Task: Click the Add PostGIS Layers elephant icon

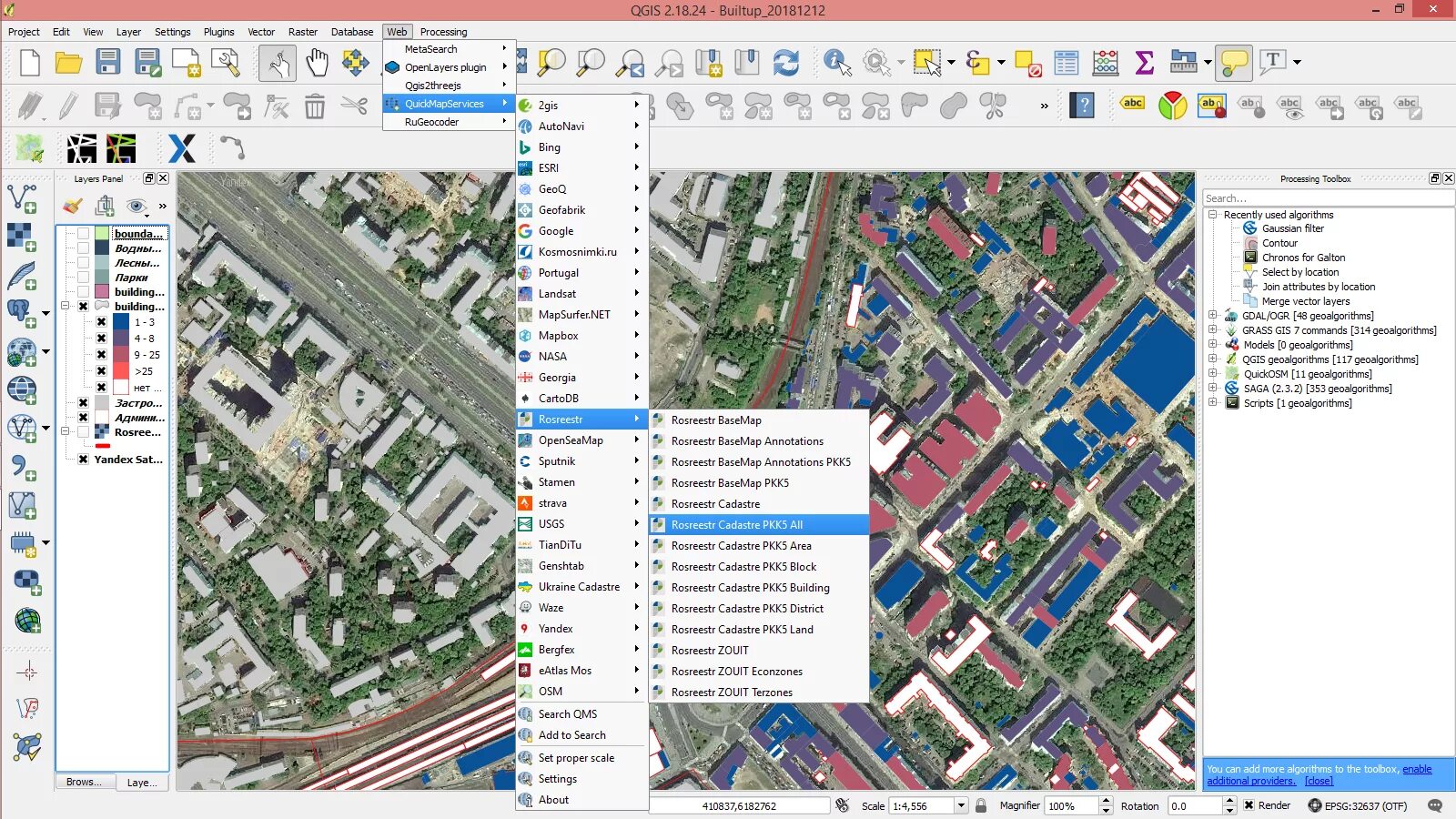Action: [x=20, y=313]
